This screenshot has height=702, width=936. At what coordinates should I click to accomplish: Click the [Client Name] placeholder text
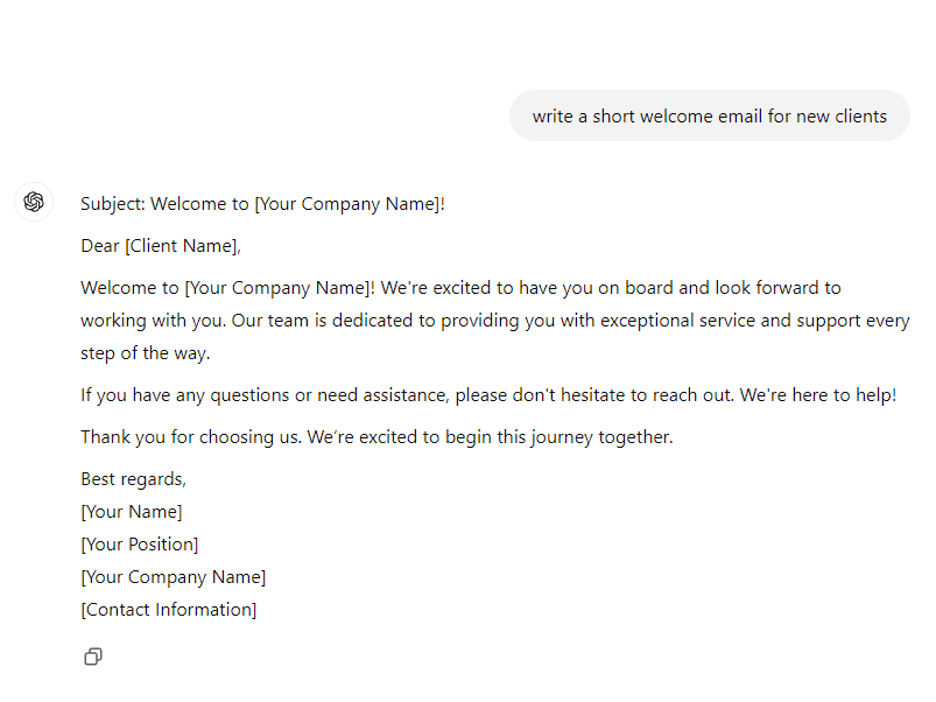(180, 245)
